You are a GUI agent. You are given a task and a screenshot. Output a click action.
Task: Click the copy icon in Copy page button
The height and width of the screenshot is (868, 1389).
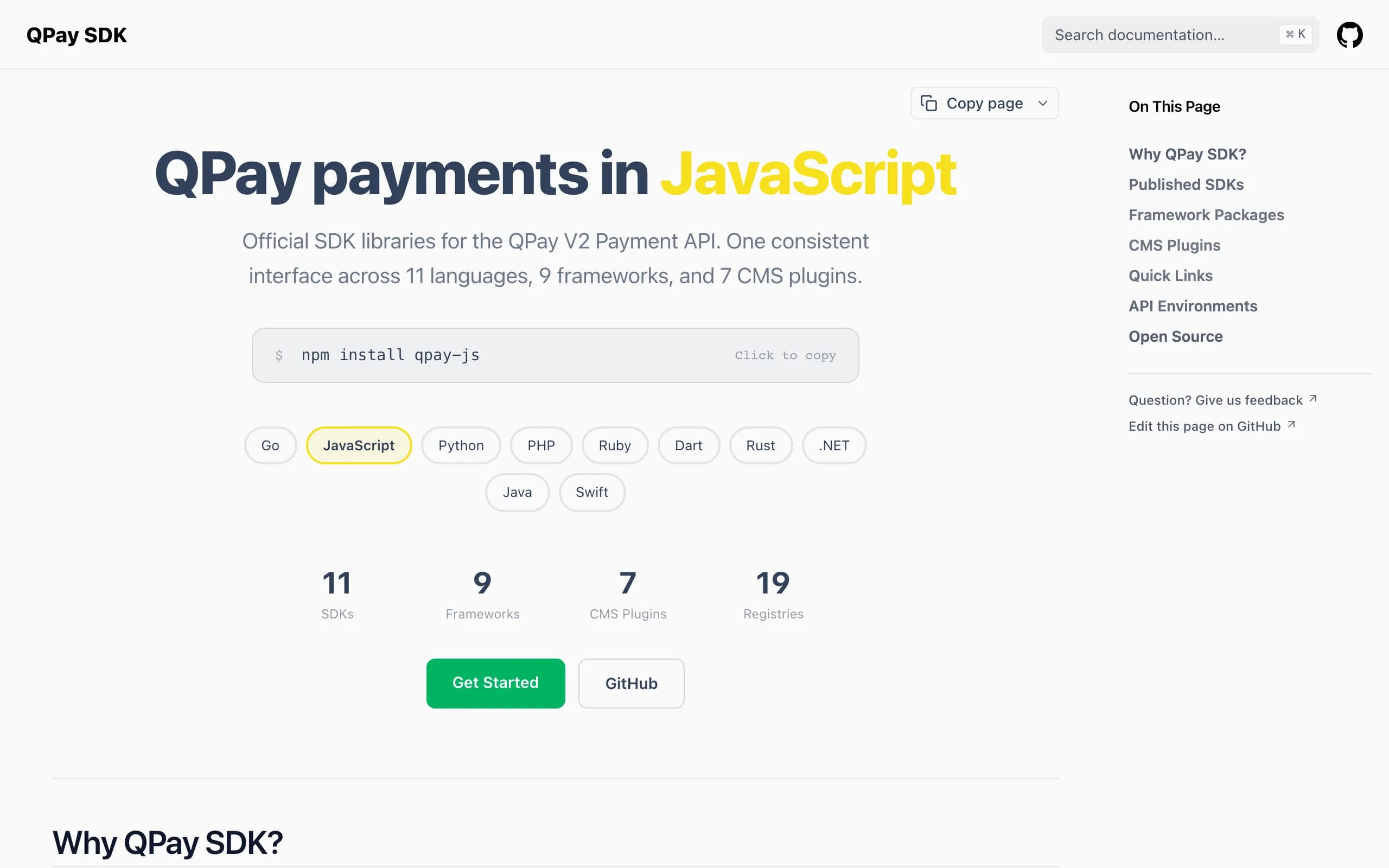tap(929, 103)
